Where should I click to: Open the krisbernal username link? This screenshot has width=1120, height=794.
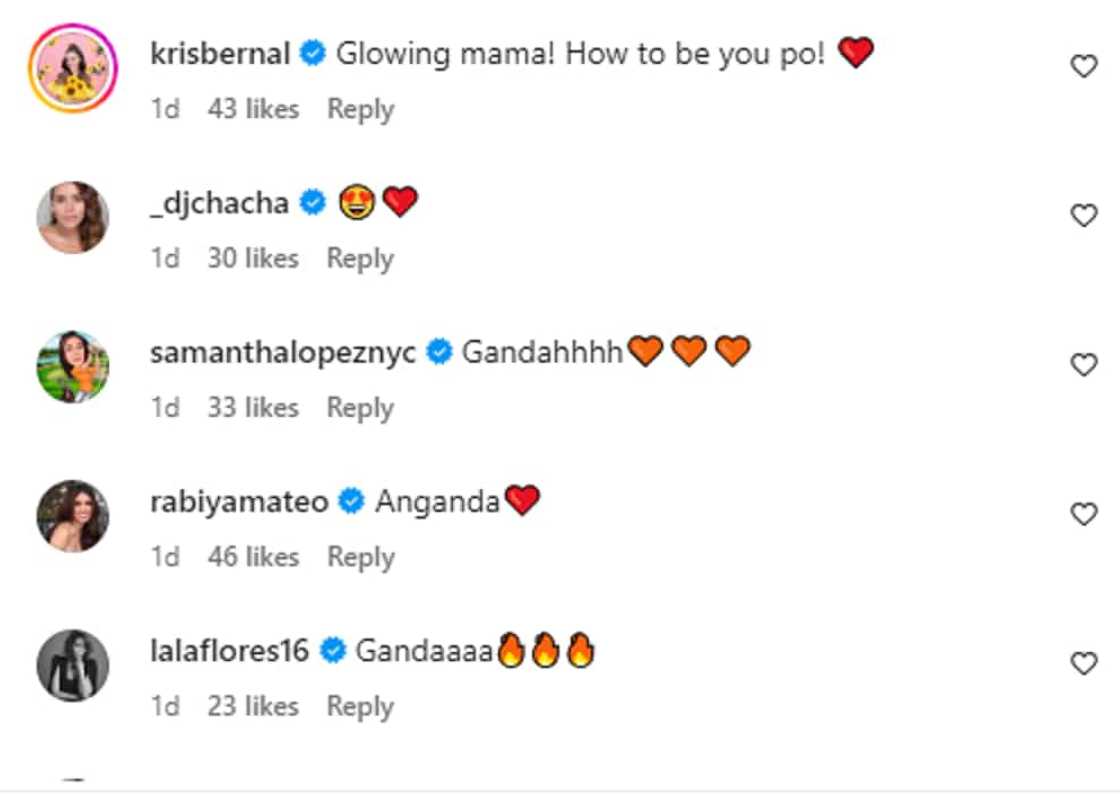pos(220,54)
